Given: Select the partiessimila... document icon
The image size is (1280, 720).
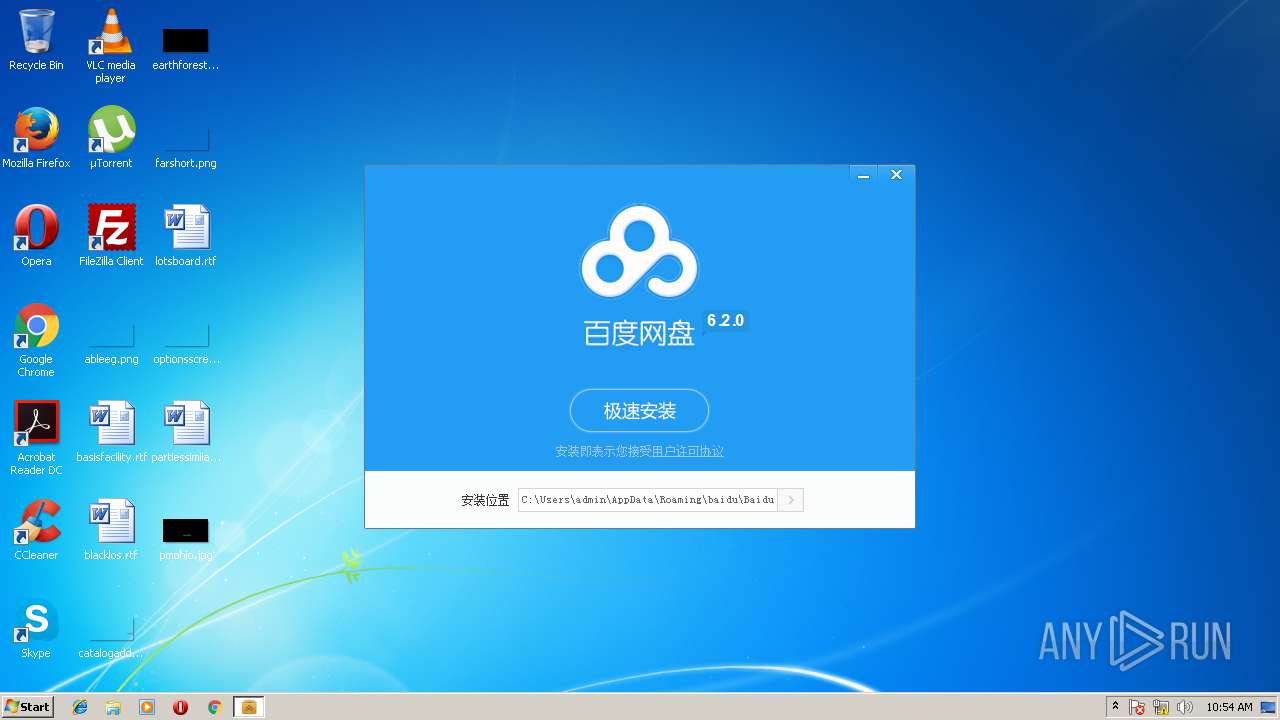Looking at the screenshot, I should coord(186,432).
